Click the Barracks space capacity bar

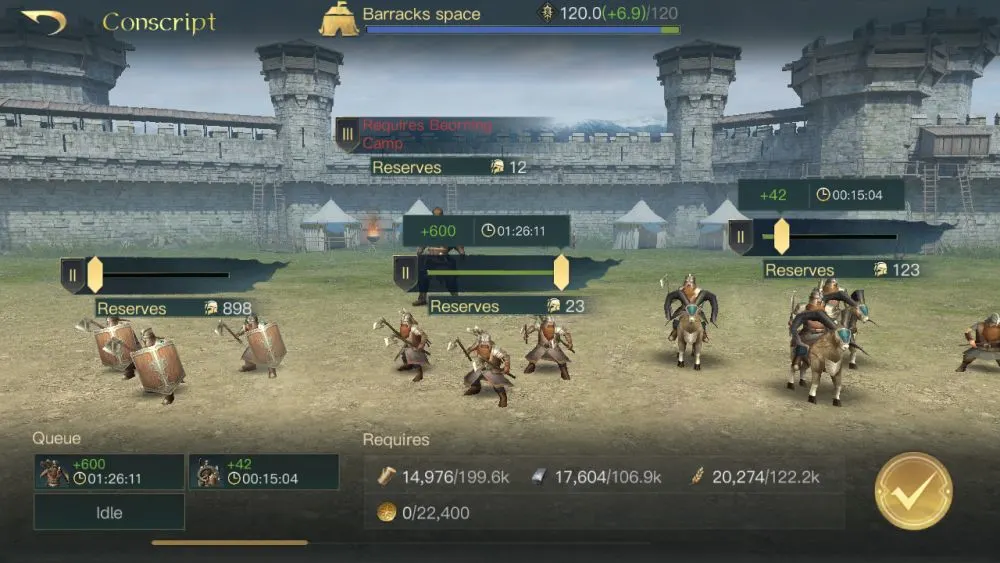tap(523, 30)
